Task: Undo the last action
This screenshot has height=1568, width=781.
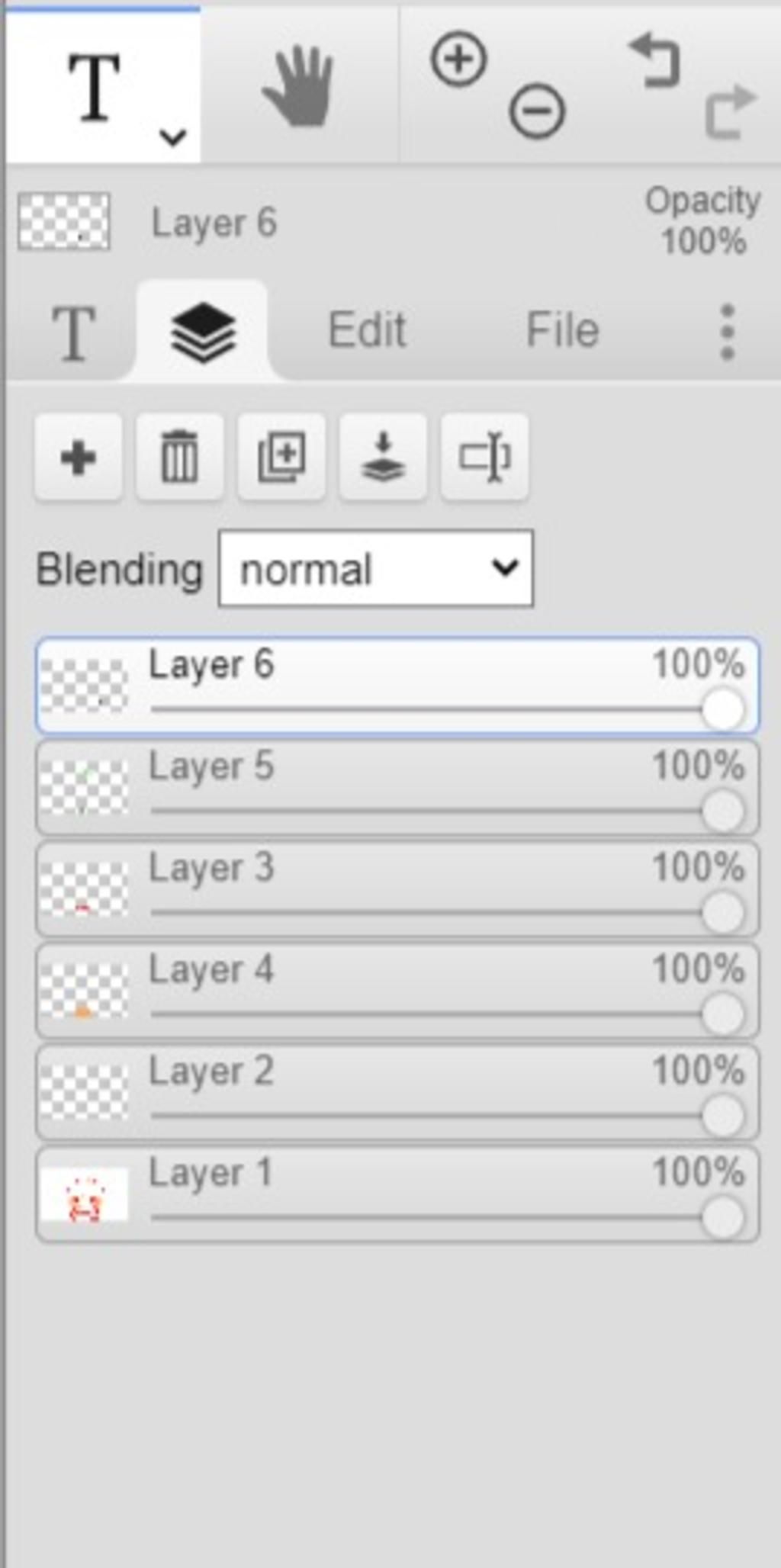Action: click(x=654, y=61)
